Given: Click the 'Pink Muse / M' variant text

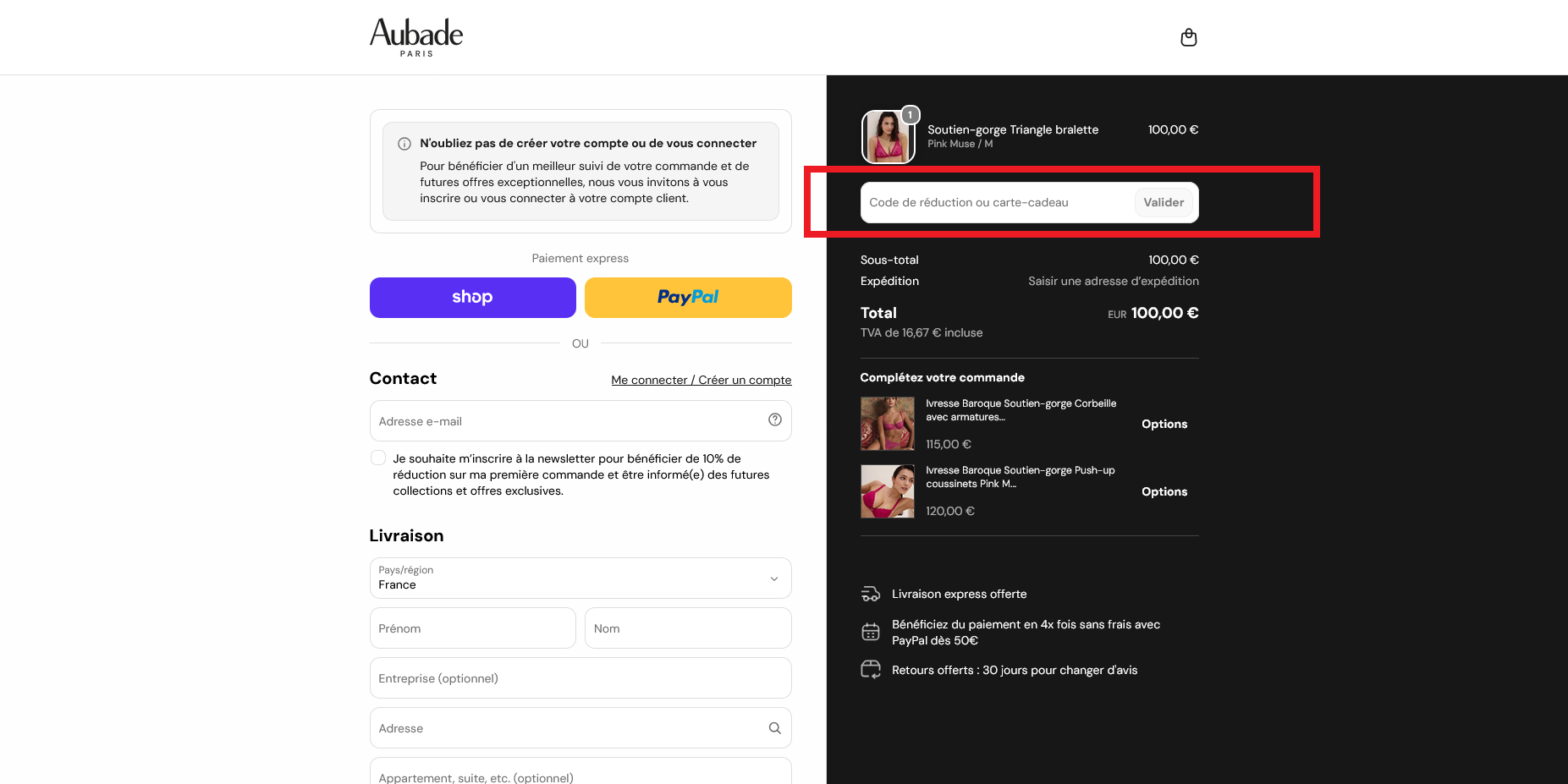Looking at the screenshot, I should coord(960,144).
